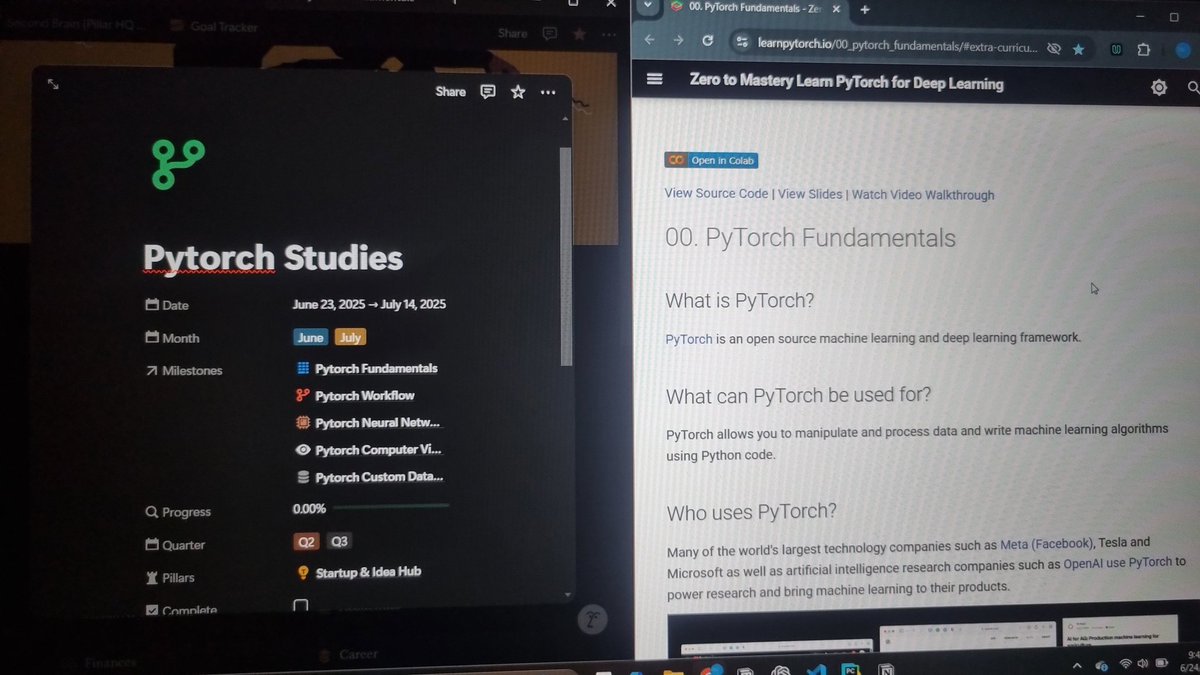Screen dimensions: 1200x675
Task: Click the Notion popup vertical scrollbar
Action: coord(566,256)
